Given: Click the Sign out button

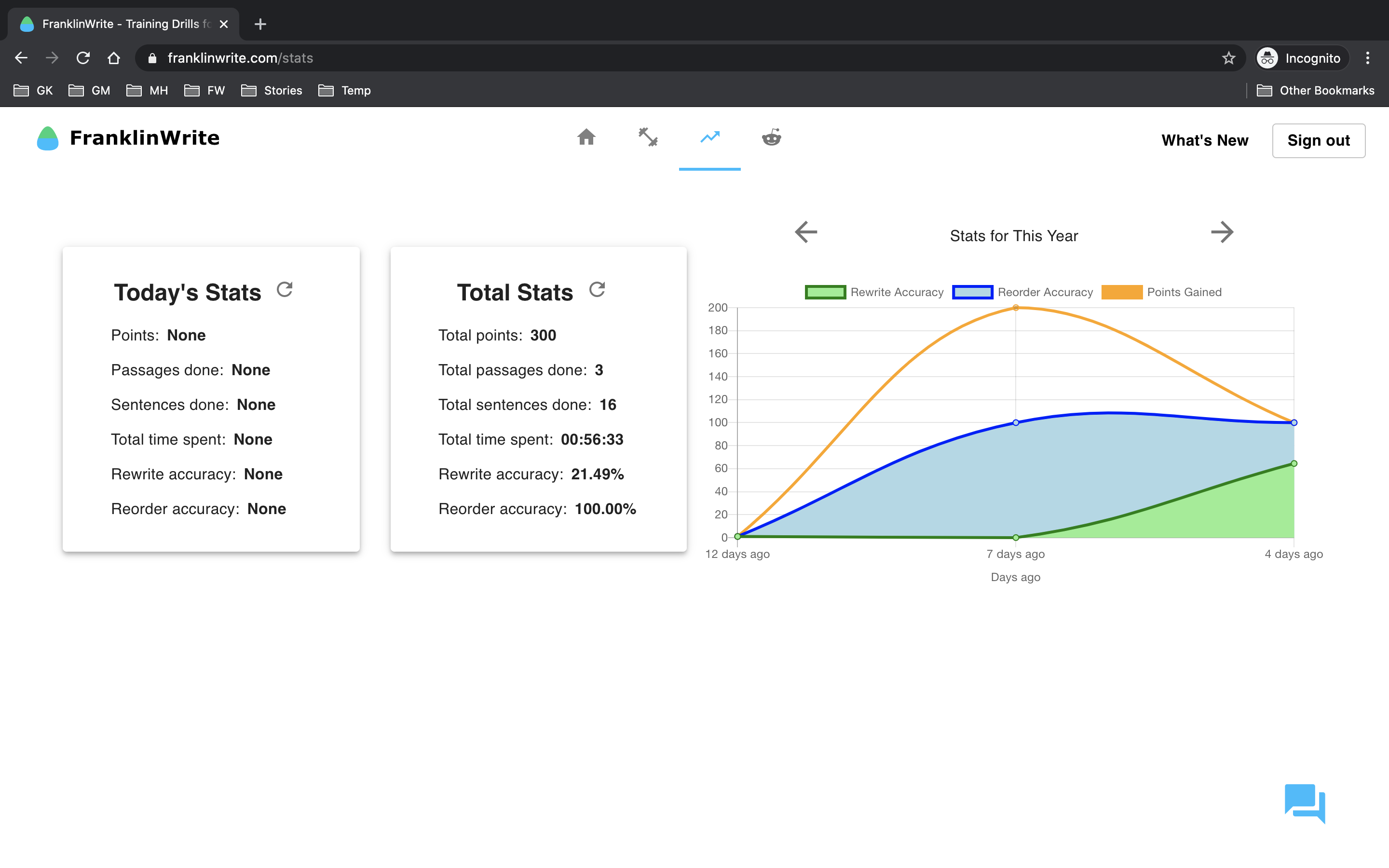Looking at the screenshot, I should tap(1318, 141).
